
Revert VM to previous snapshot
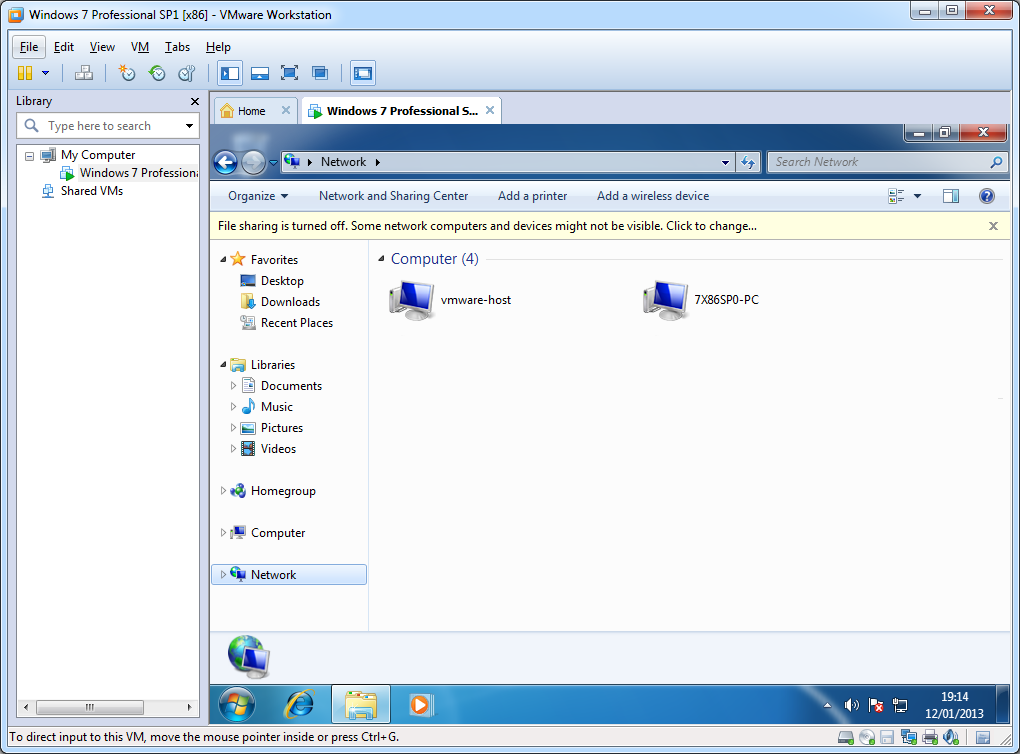pyautogui.click(x=157, y=73)
